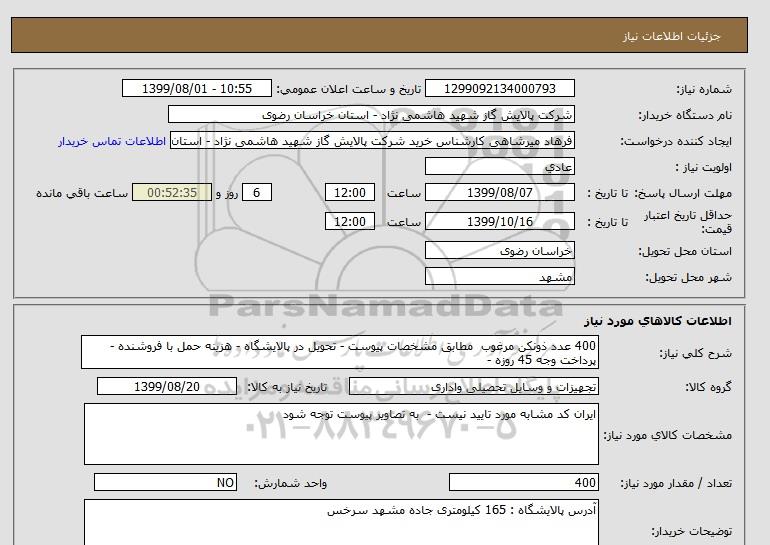Click the delivery city field 'مشهد'
The image size is (770, 545).
point(501,277)
